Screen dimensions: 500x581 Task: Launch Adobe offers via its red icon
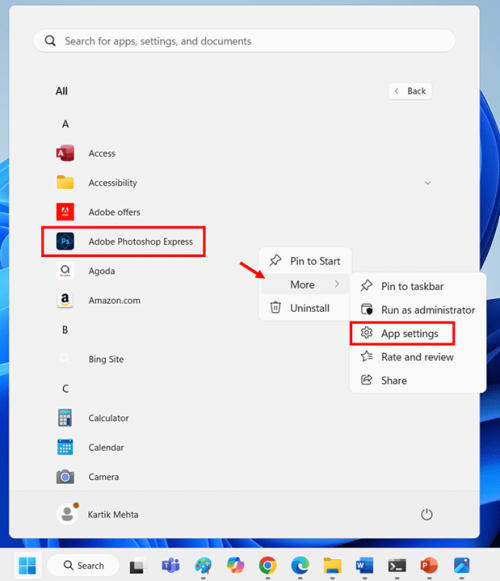[x=65, y=212]
